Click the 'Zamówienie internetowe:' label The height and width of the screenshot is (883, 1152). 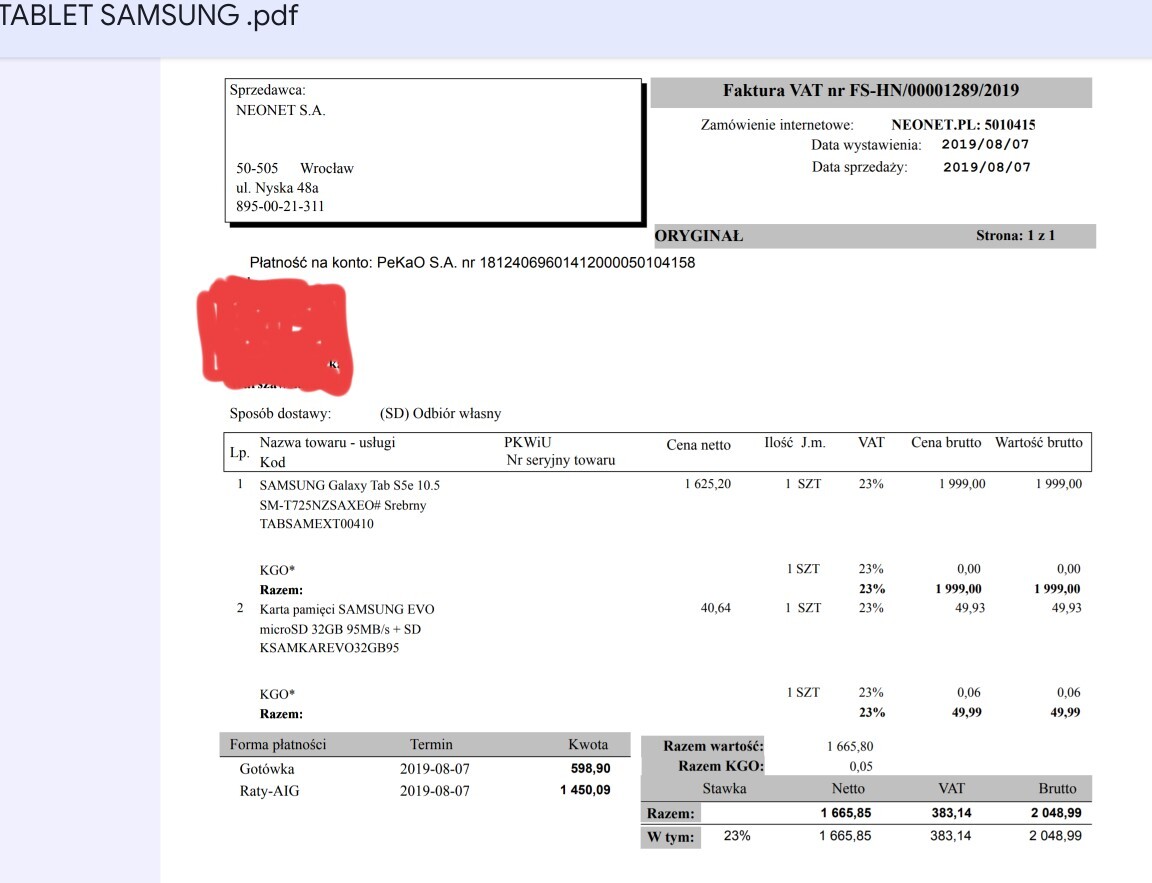coord(777,125)
